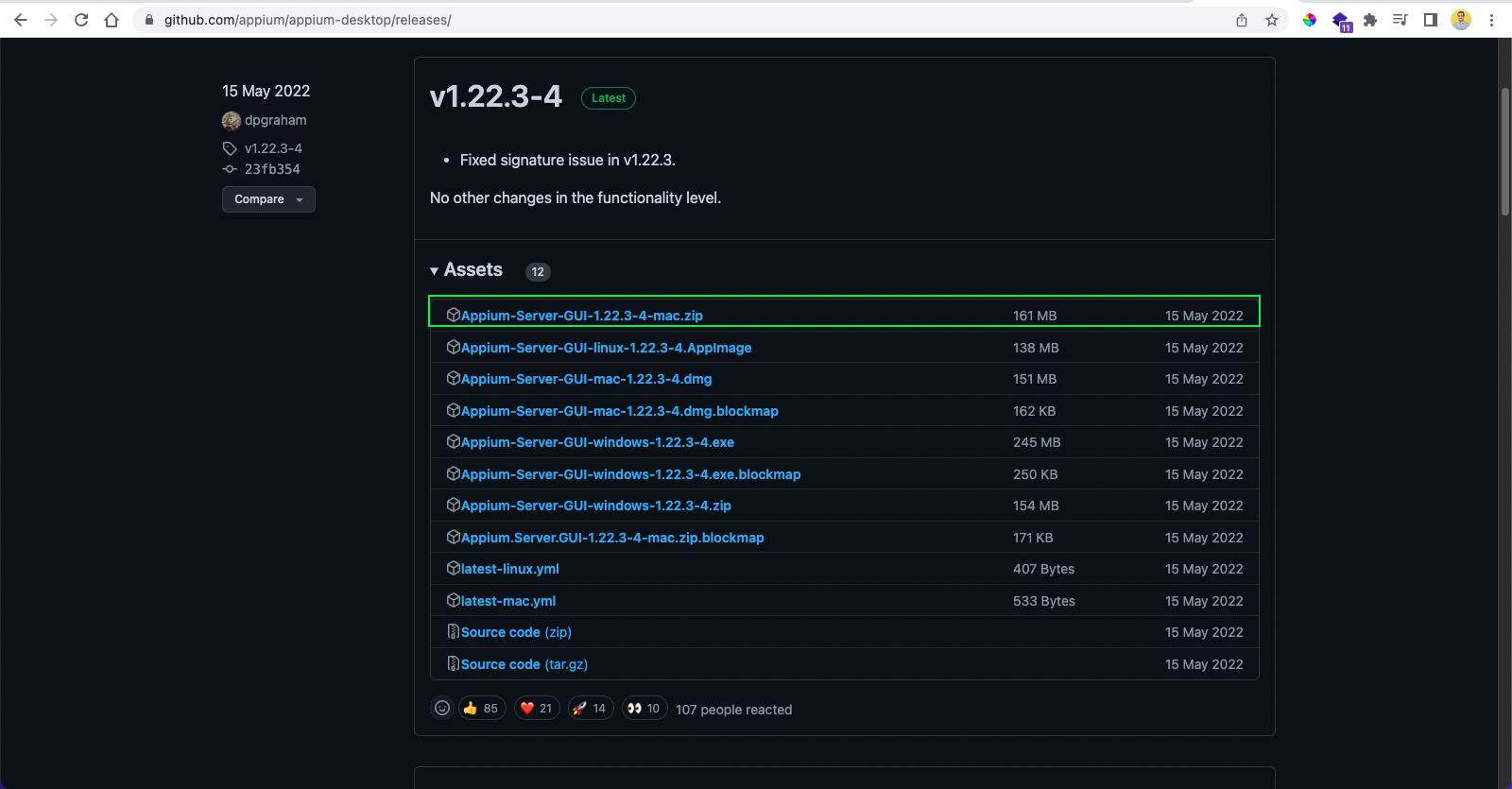This screenshot has width=1512, height=789.
Task: Click the 171 KB size value
Action: click(1033, 538)
